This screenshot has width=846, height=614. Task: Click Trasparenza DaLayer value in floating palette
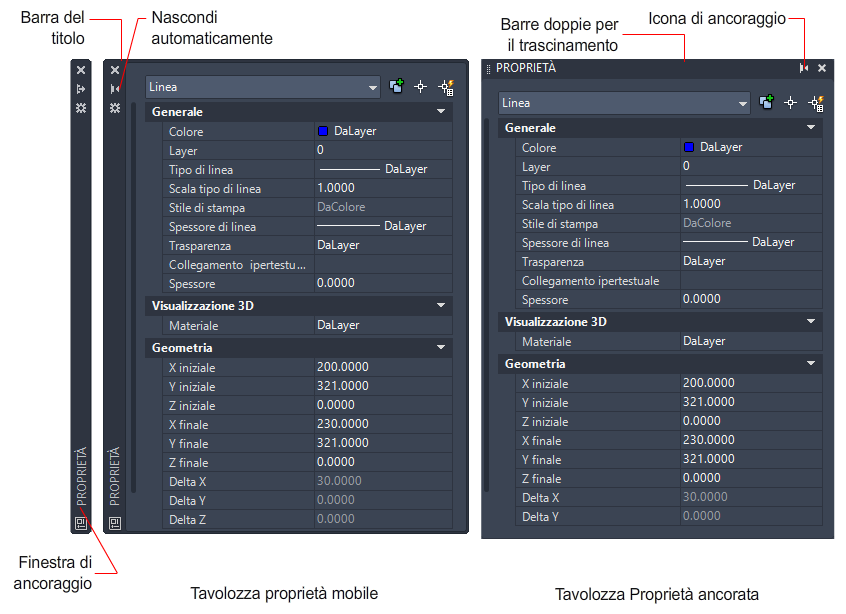[383, 245]
